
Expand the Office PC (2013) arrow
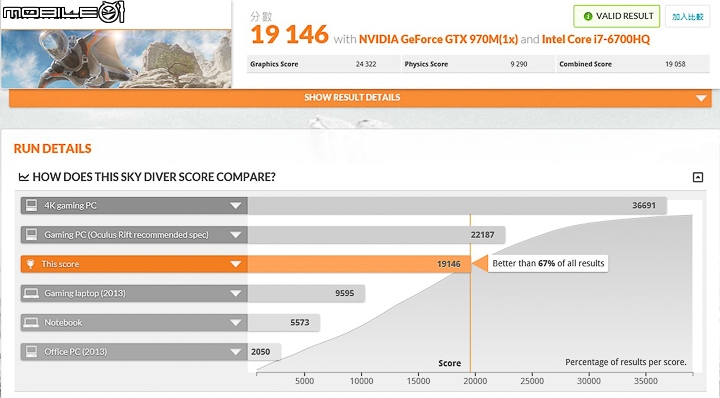[236, 352]
